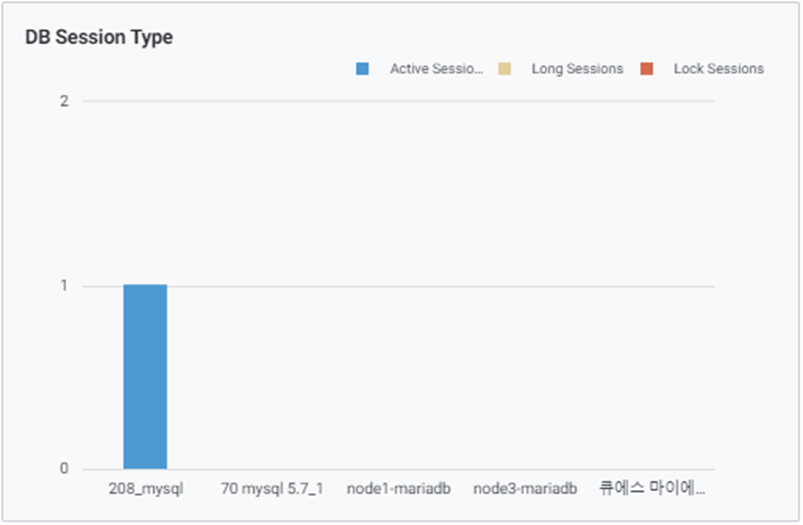
Task: Toggle the truncated Active Sessions legend label
Action: pyautogui.click(x=436, y=69)
